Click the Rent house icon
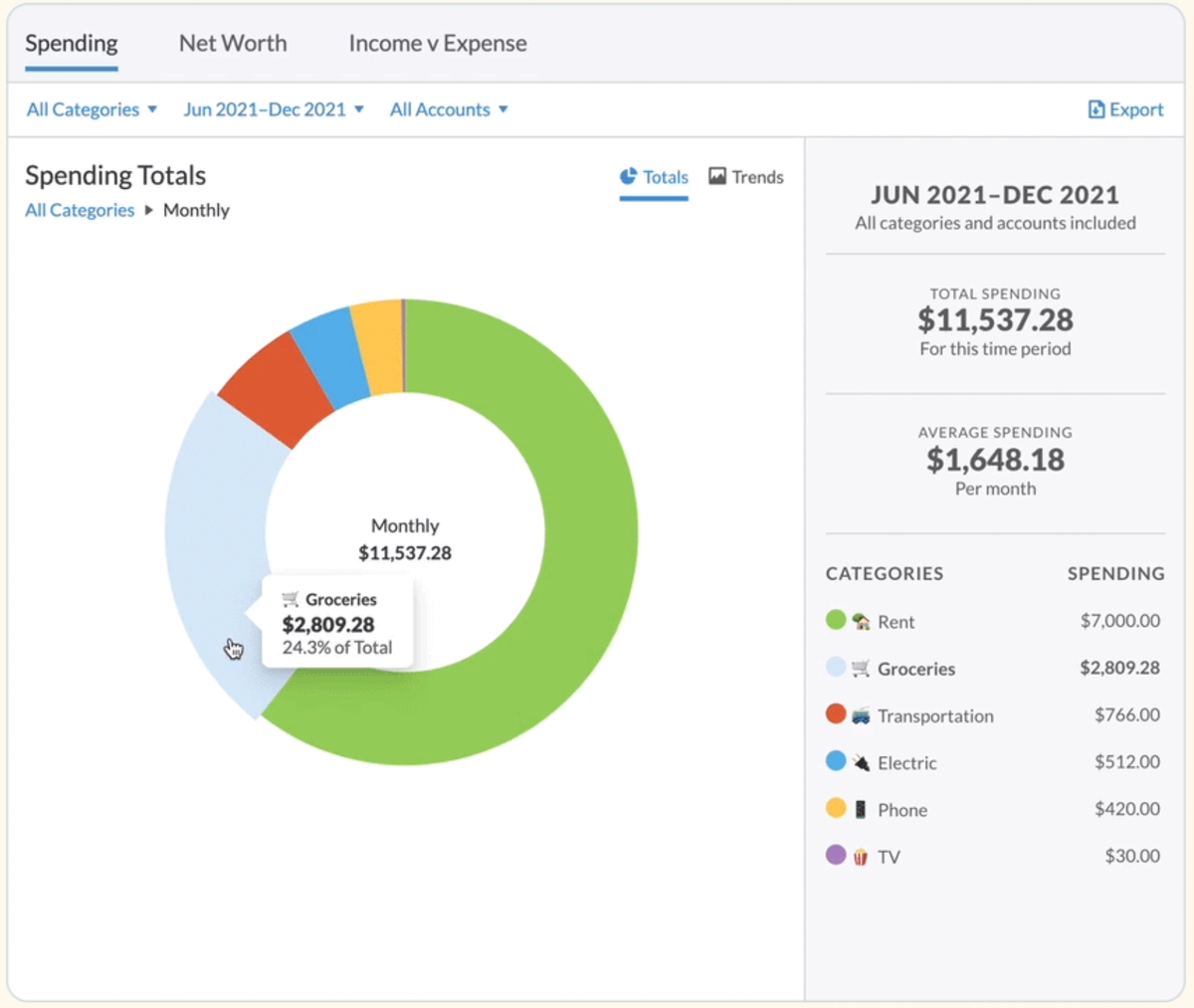 [x=862, y=622]
